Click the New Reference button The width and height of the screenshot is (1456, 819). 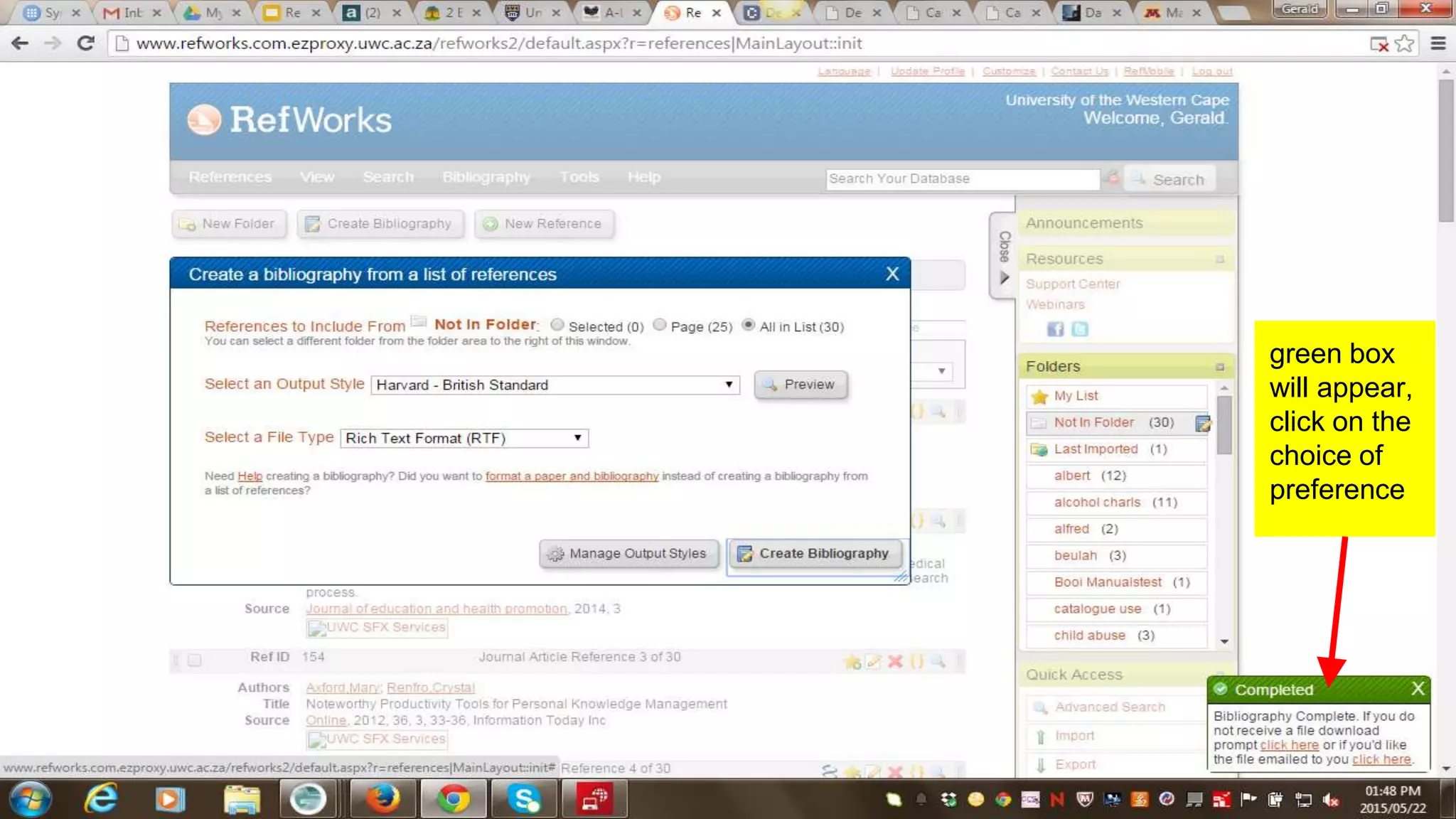[544, 224]
